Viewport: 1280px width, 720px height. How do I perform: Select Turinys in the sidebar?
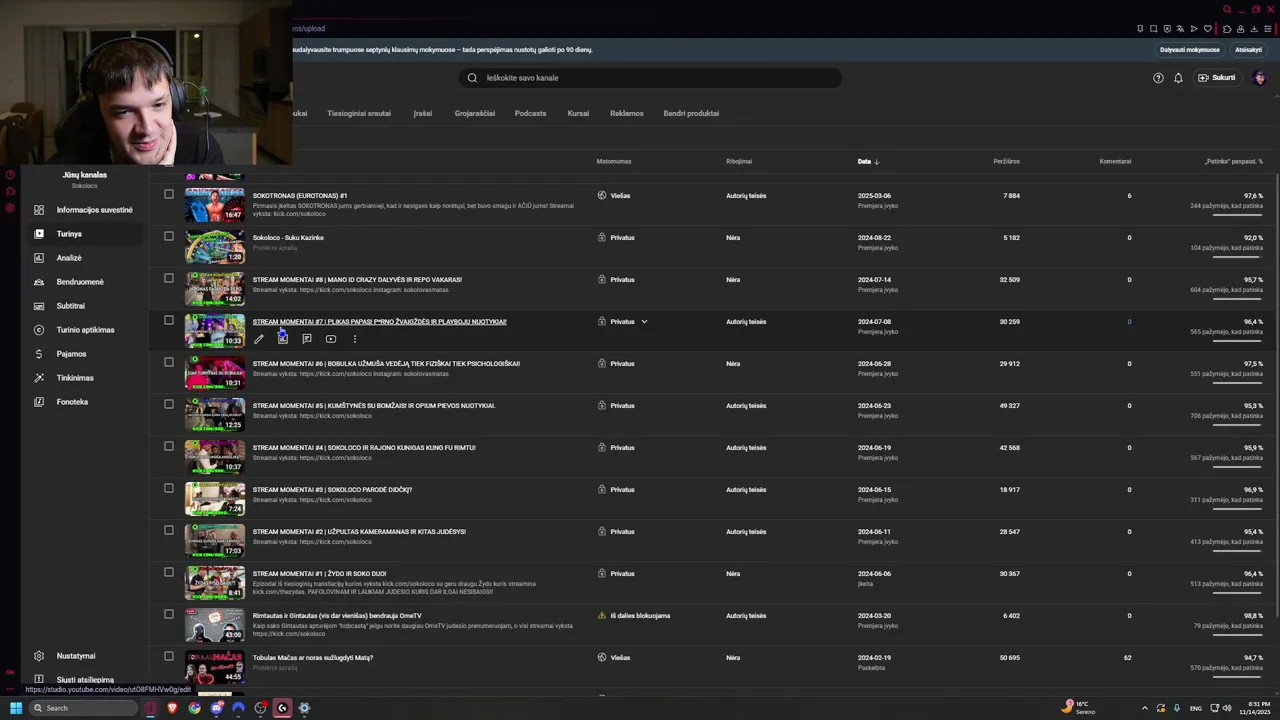pos(84,234)
